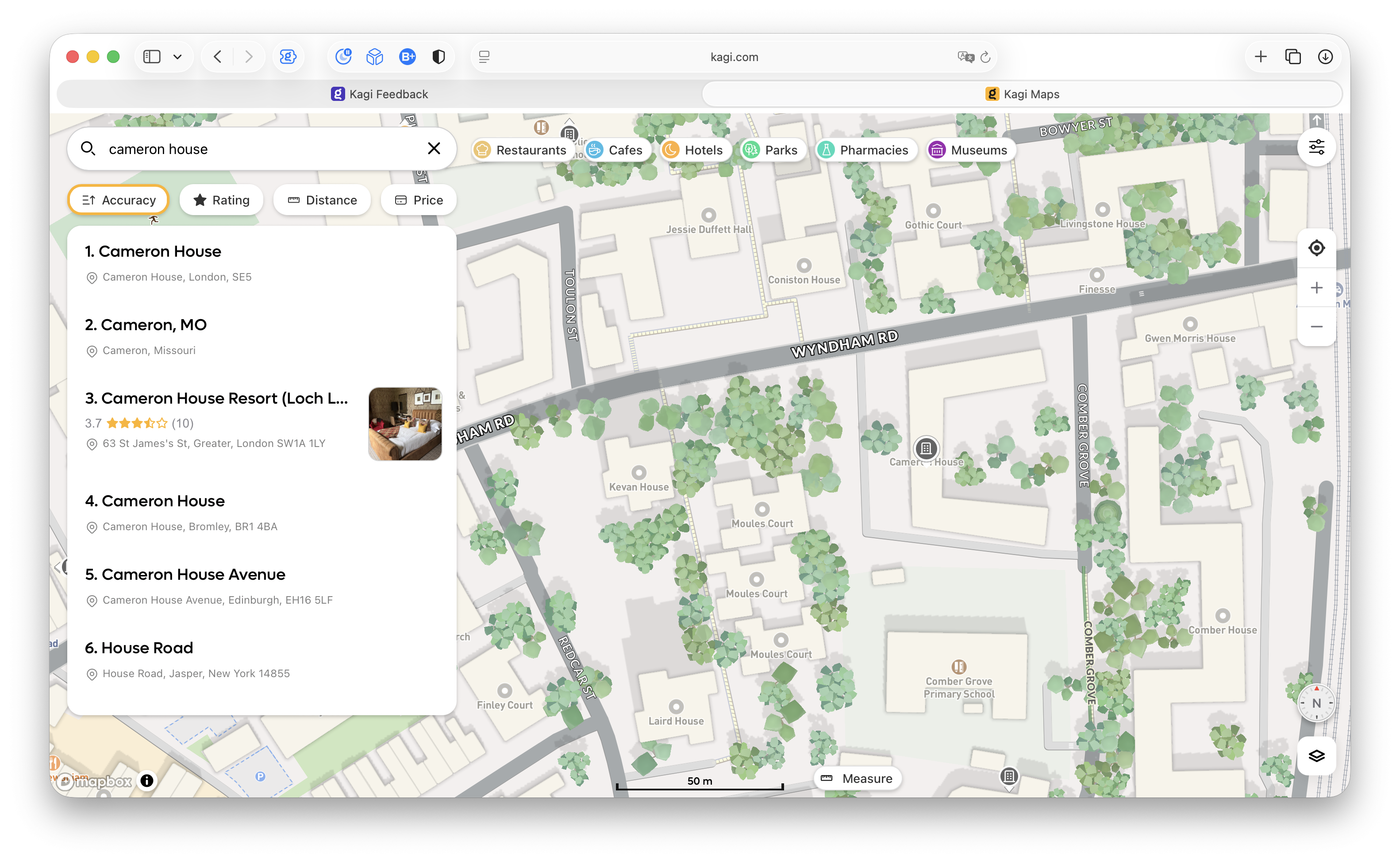Viewport: 1400px width, 863px height.
Task: Open Cameron House Resort photo thumbnail
Action: pyautogui.click(x=404, y=424)
